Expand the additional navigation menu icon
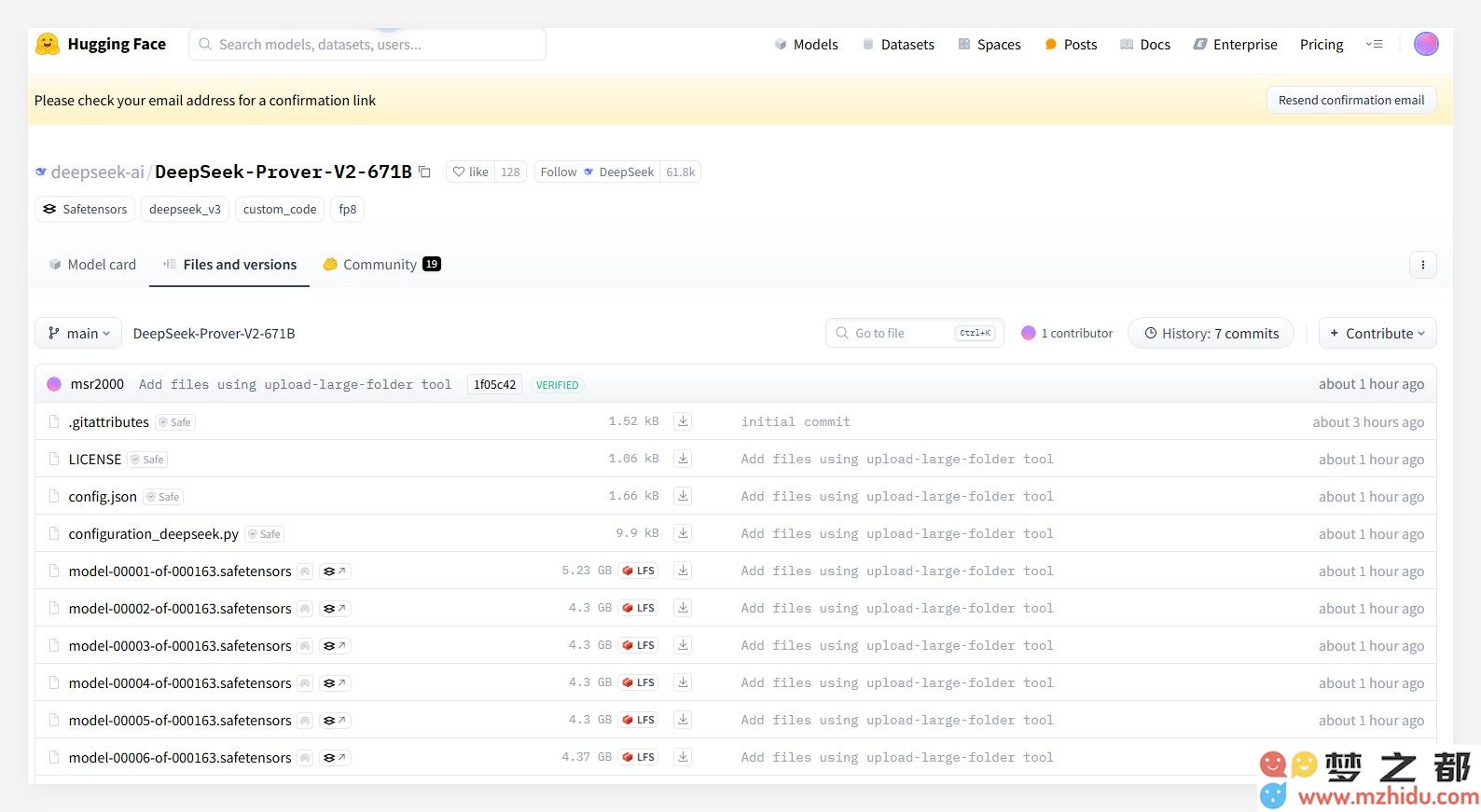Image resolution: width=1481 pixels, height=812 pixels. (1374, 44)
